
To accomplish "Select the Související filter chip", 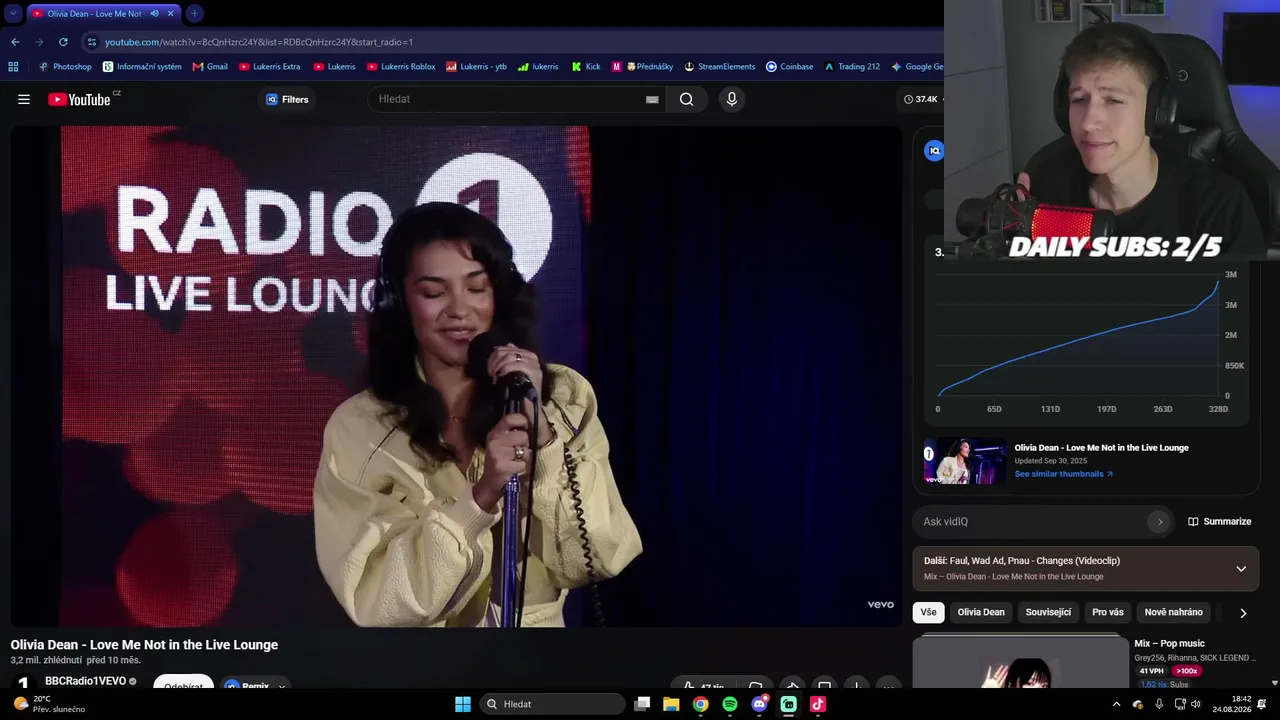I will pos(1048,612).
